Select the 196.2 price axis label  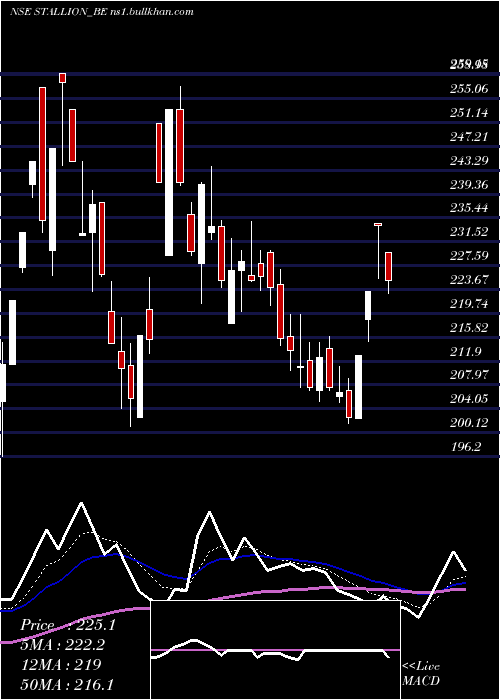pos(466,447)
